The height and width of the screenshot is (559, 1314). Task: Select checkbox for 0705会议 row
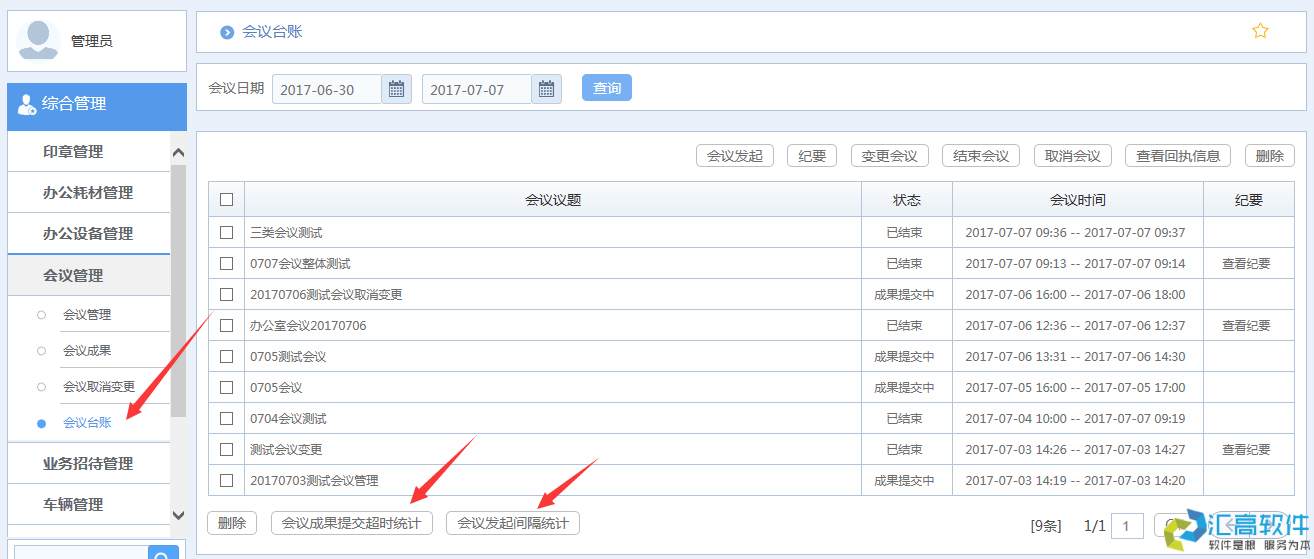(226, 387)
